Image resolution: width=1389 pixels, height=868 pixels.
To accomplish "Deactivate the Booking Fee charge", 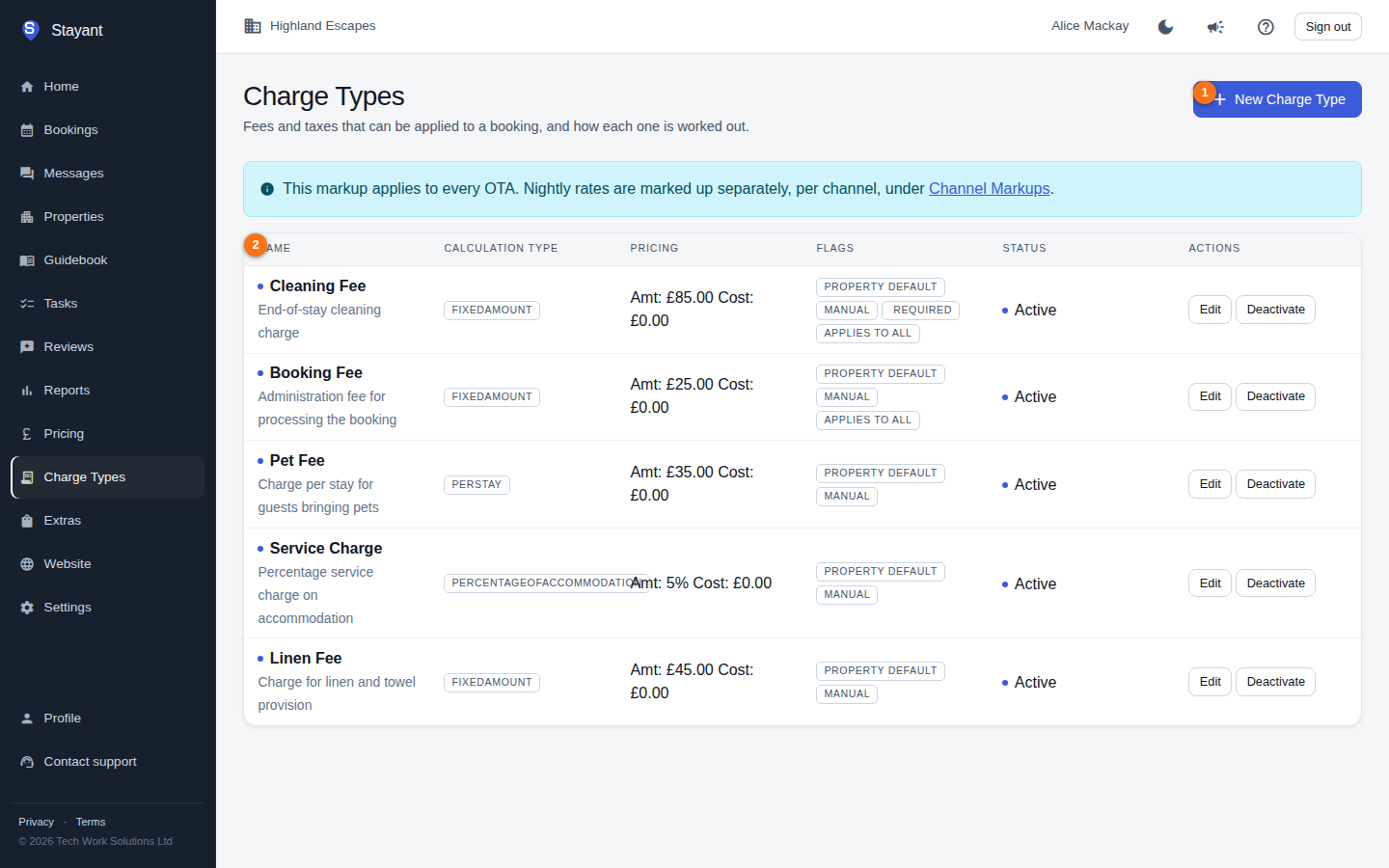I will point(1275,396).
